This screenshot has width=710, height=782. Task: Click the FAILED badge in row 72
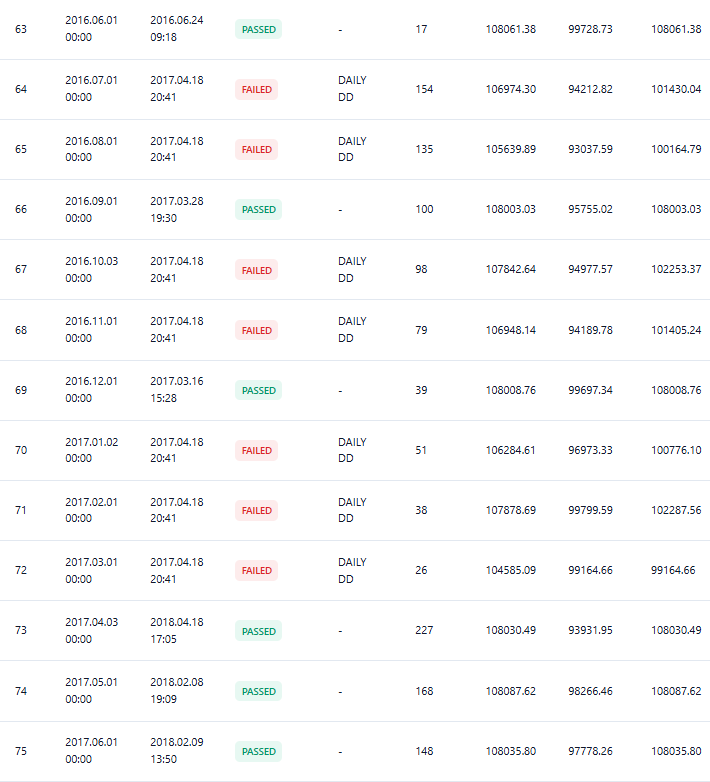[256, 571]
